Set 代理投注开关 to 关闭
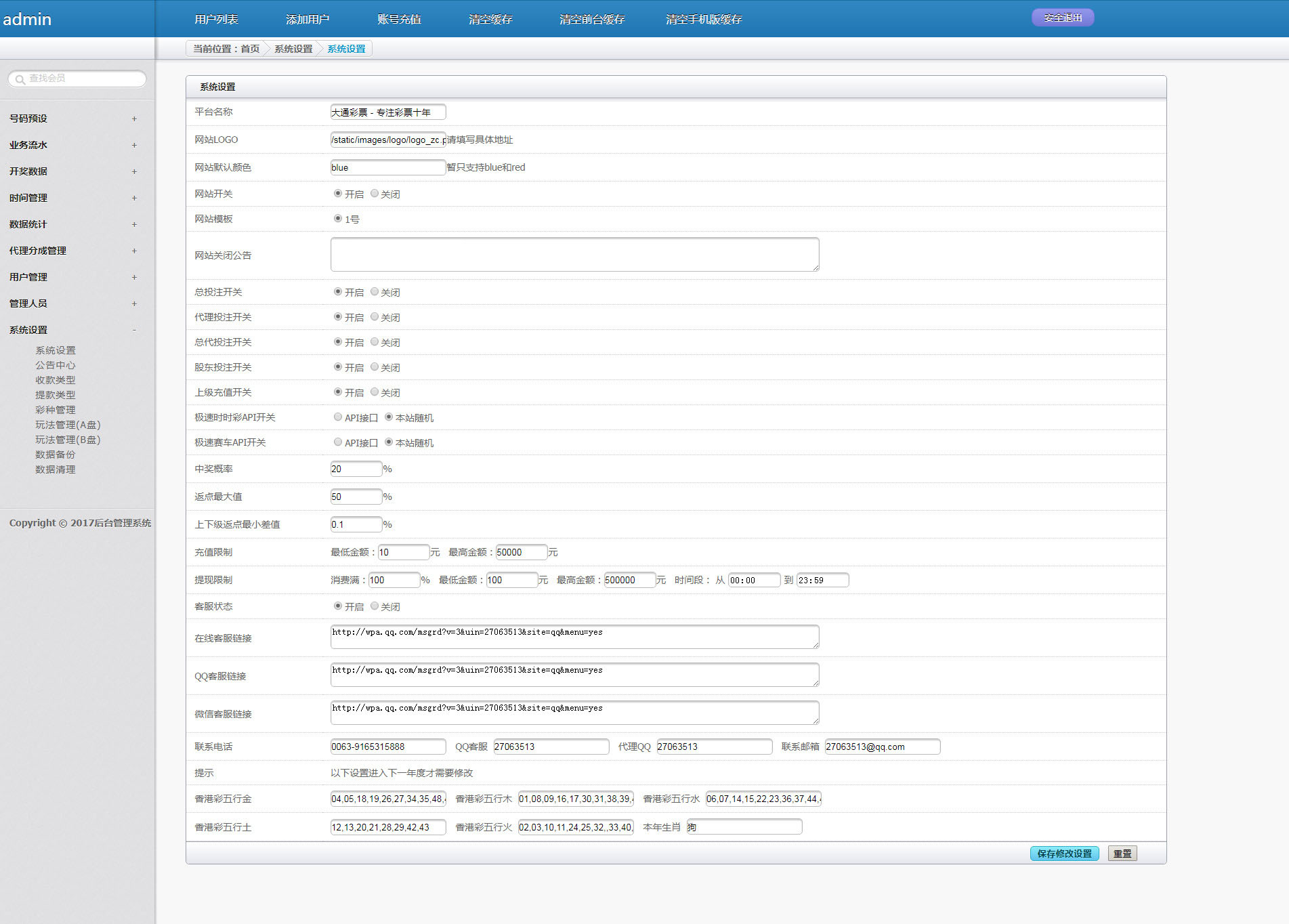Image resolution: width=1289 pixels, height=924 pixels. tap(375, 316)
